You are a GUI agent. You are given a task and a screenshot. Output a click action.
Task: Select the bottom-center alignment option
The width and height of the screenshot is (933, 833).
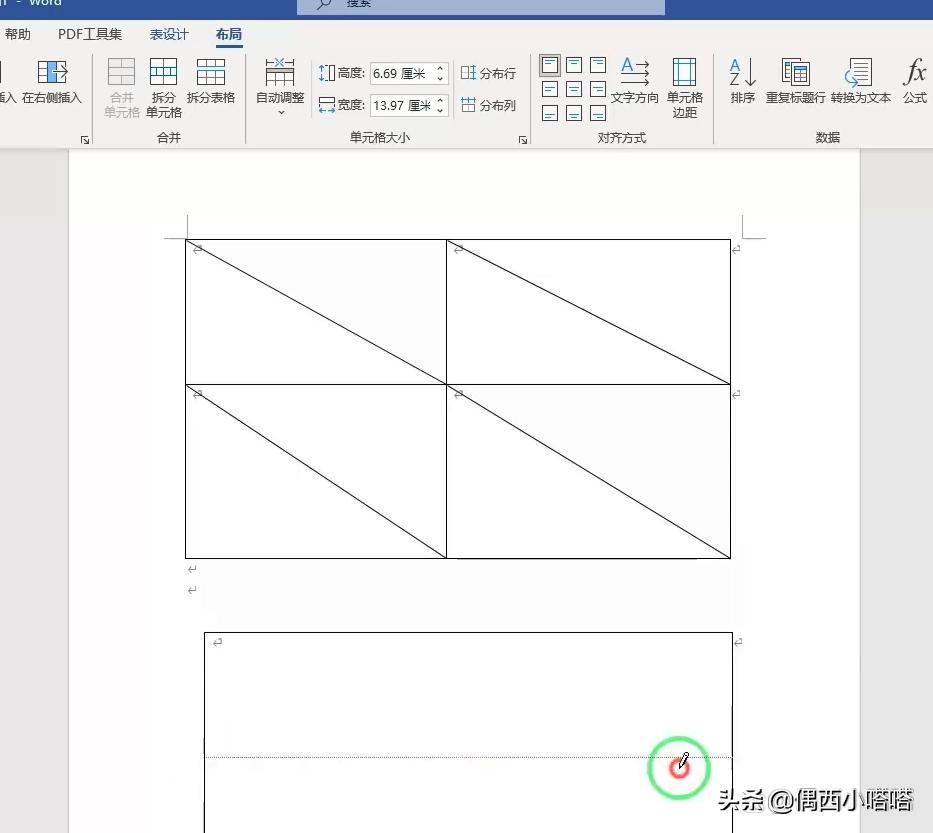(x=573, y=113)
